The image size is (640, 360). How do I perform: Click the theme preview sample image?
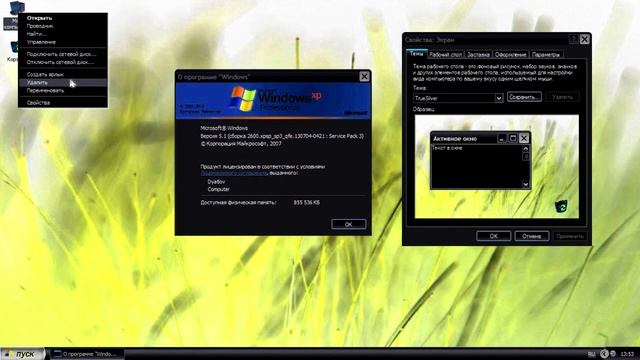[497, 167]
